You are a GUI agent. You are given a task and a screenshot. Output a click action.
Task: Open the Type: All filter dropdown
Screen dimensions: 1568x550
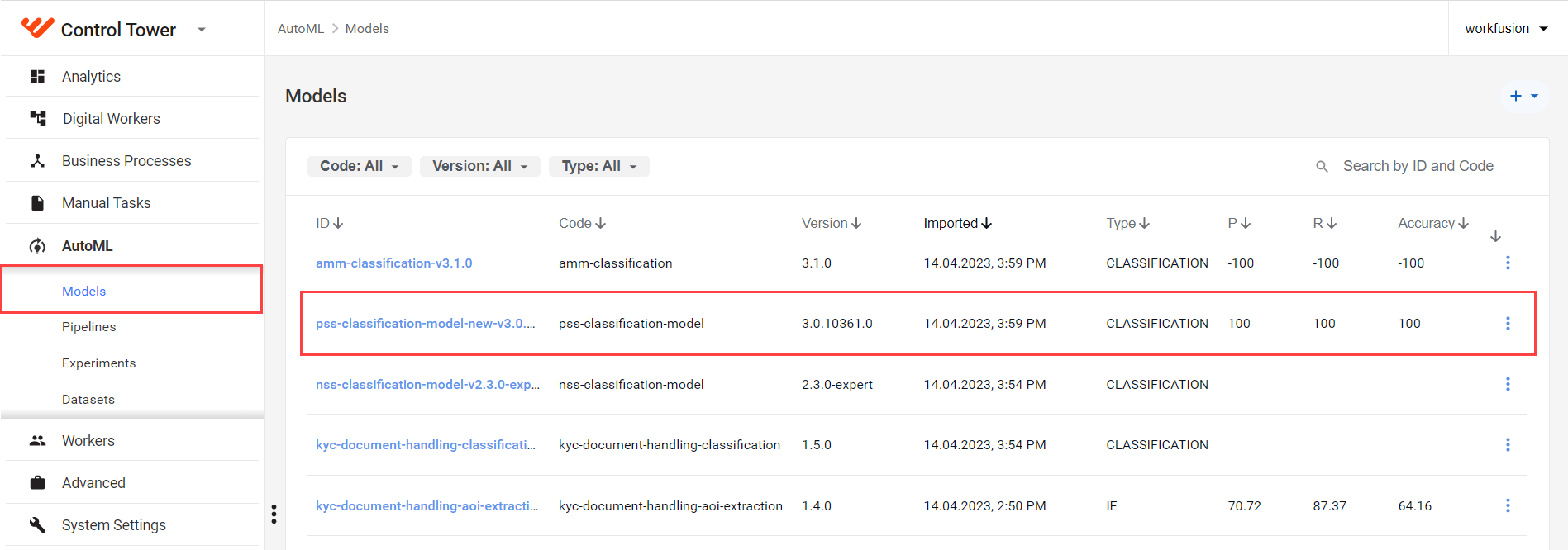598,166
